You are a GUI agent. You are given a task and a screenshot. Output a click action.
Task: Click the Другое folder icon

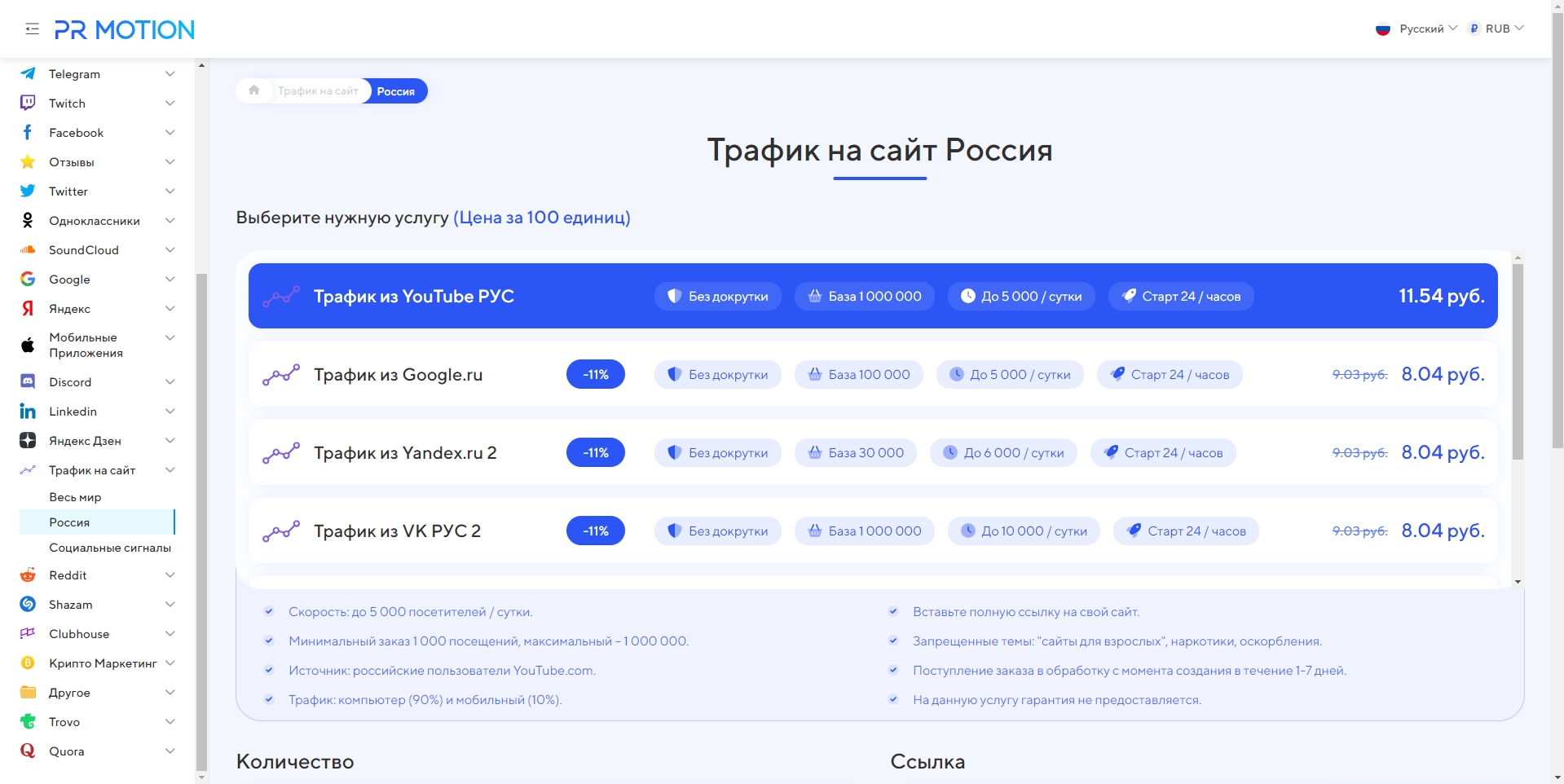[28, 692]
